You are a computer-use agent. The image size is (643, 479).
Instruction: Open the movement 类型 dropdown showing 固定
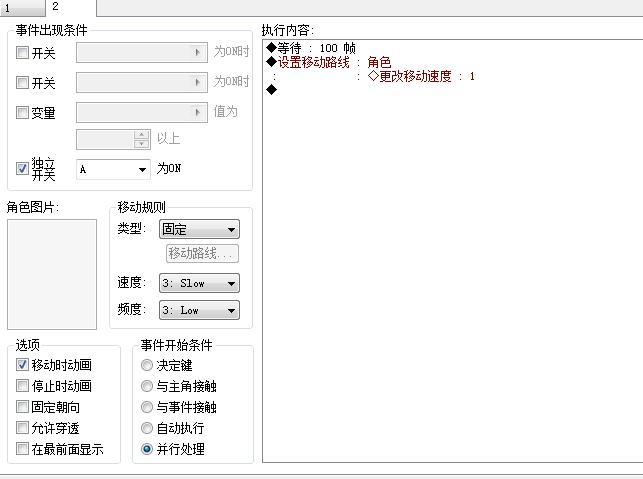(x=199, y=229)
